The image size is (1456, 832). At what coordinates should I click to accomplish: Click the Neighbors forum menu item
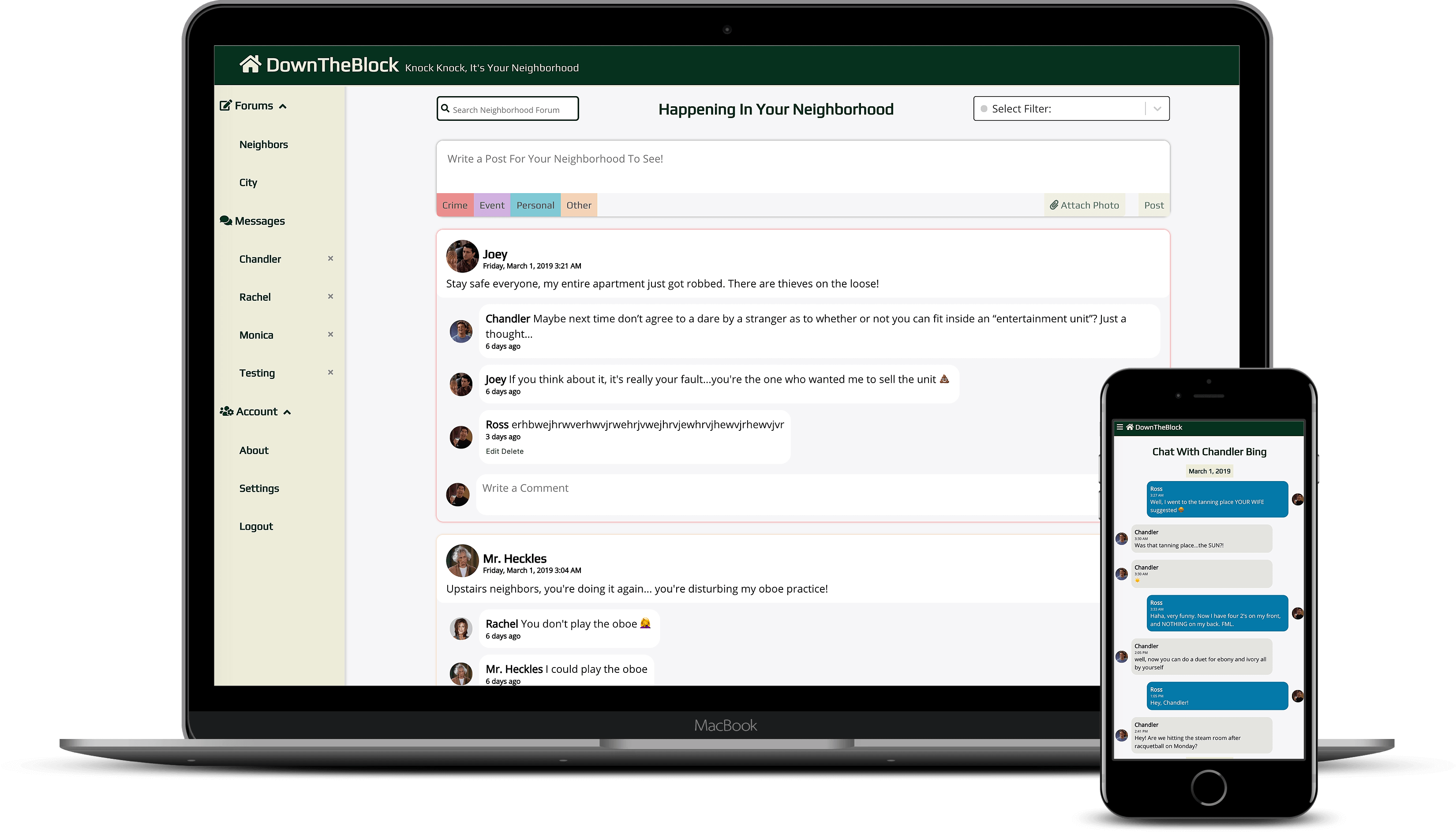tap(263, 144)
